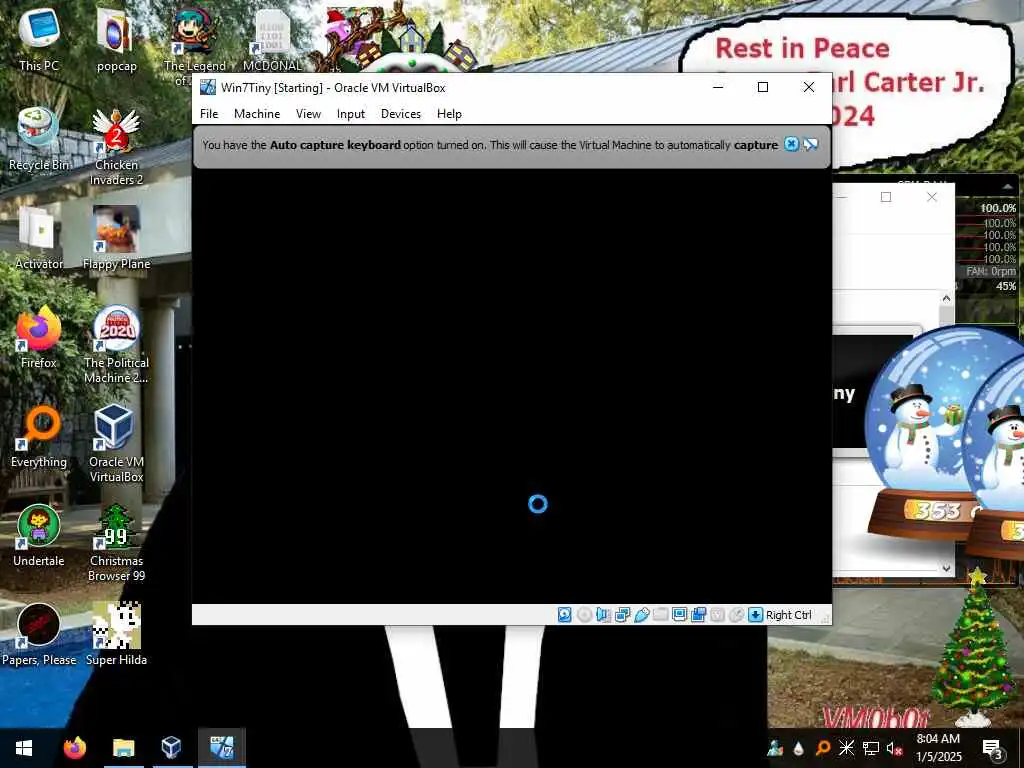The width and height of the screenshot is (1024, 768).
Task: Open the View menu
Action: coord(308,114)
